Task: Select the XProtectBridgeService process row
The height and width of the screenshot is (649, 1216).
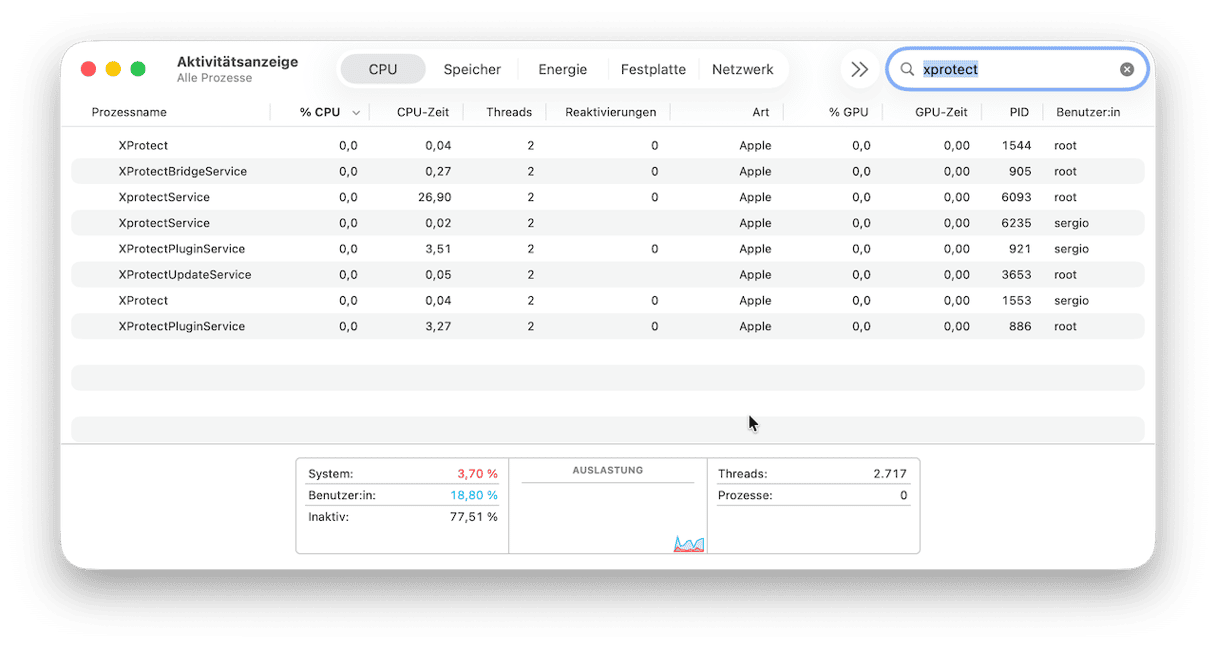Action: tap(182, 172)
